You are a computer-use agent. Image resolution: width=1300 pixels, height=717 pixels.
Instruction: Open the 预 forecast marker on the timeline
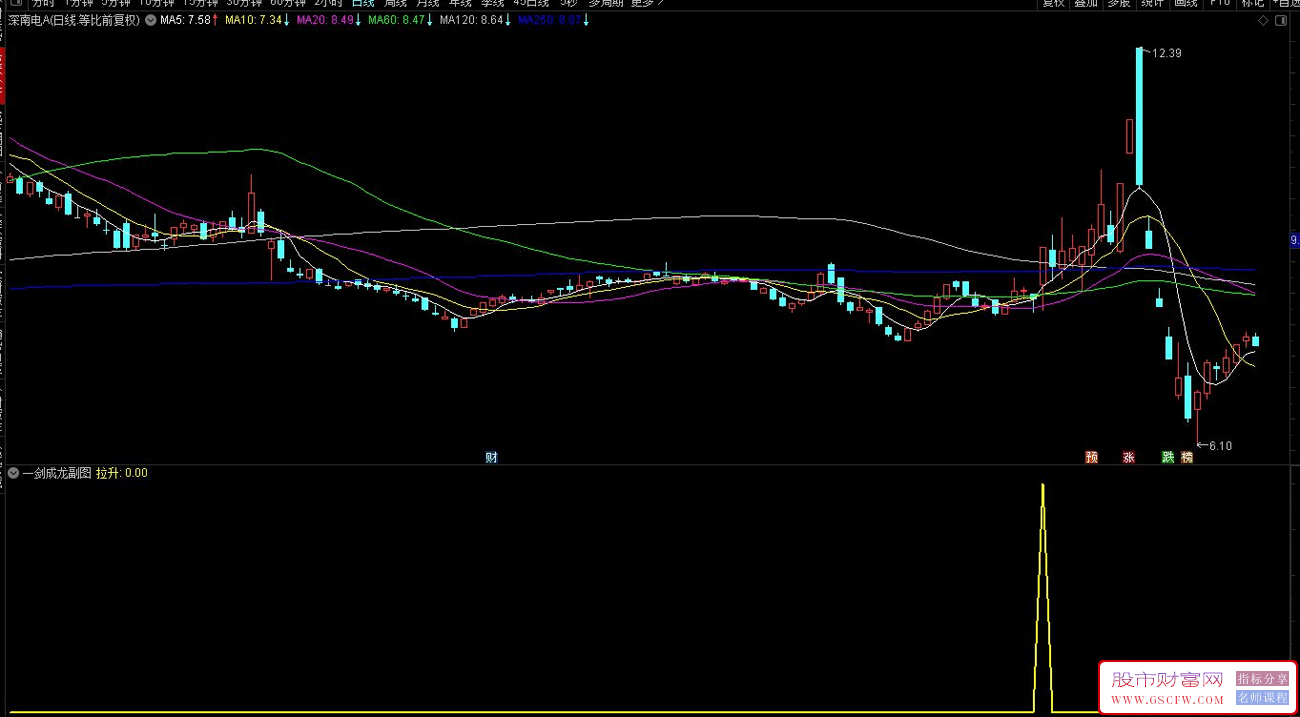(1091, 458)
